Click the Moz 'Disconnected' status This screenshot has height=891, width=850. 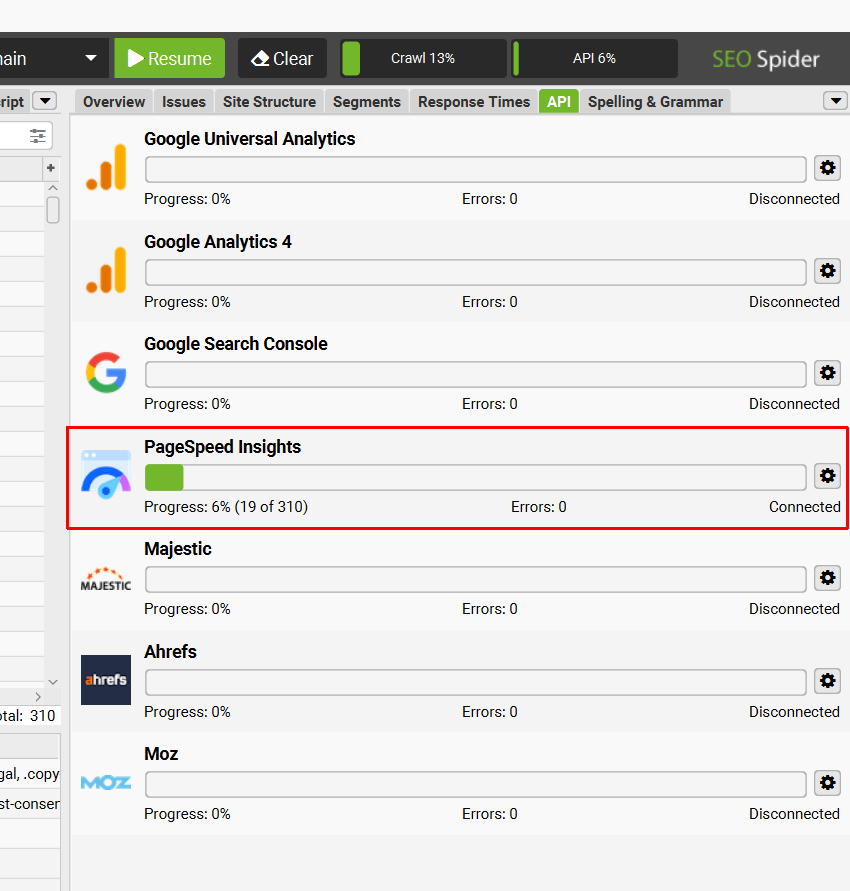click(794, 814)
